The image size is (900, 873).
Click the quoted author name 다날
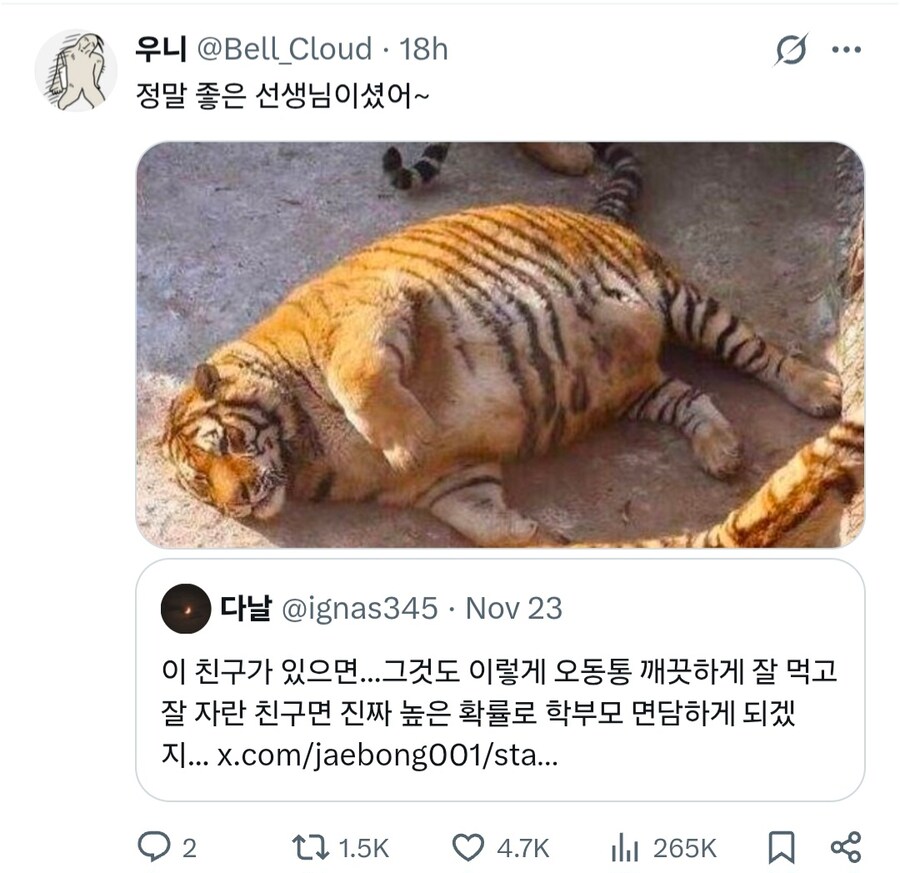pyautogui.click(x=244, y=608)
